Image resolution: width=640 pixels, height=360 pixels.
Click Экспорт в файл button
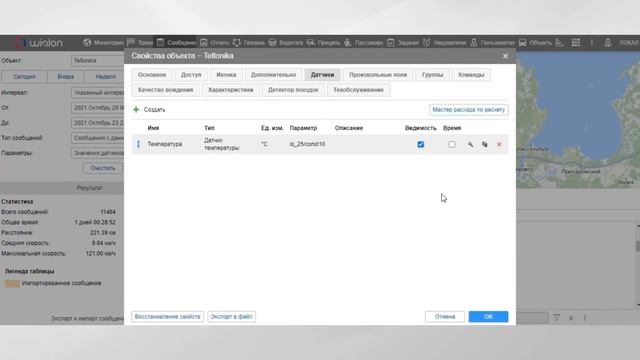(x=231, y=317)
